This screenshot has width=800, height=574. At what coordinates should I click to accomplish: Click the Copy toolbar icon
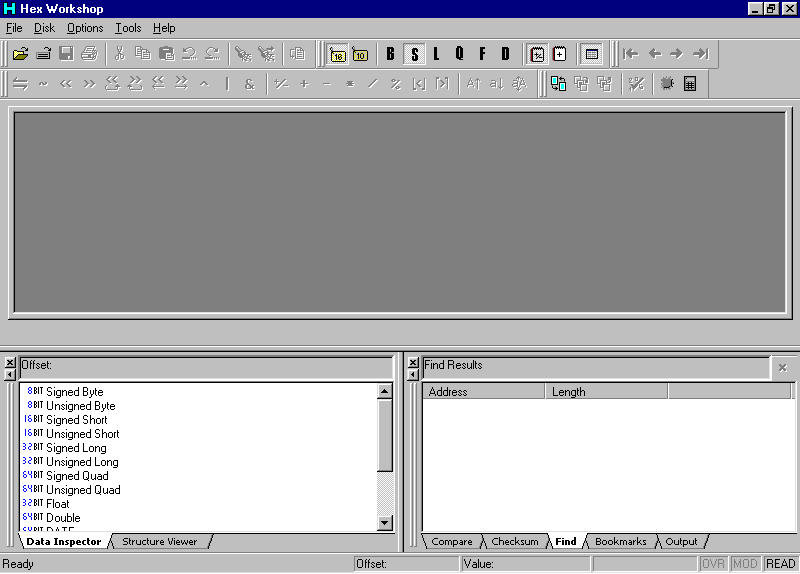[x=143, y=54]
